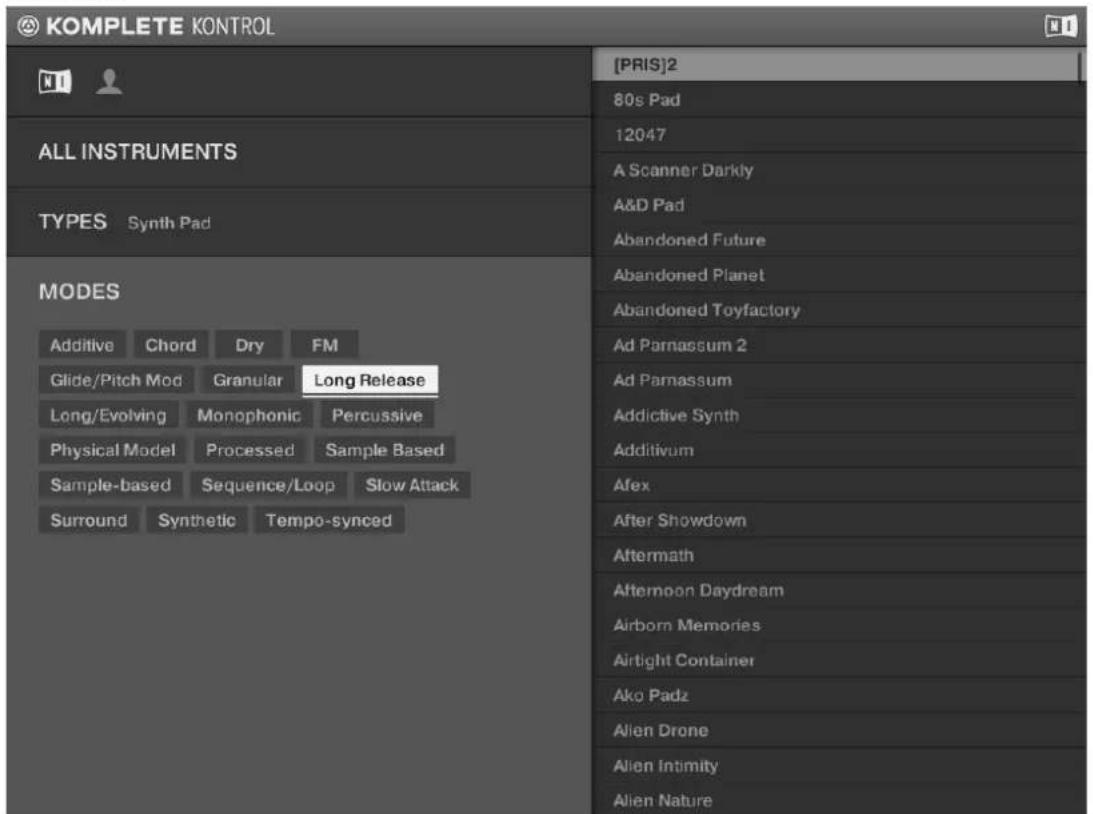Screen dimensions: 1093x814
Task: Select the factory content NI icon
Action: 55,82
